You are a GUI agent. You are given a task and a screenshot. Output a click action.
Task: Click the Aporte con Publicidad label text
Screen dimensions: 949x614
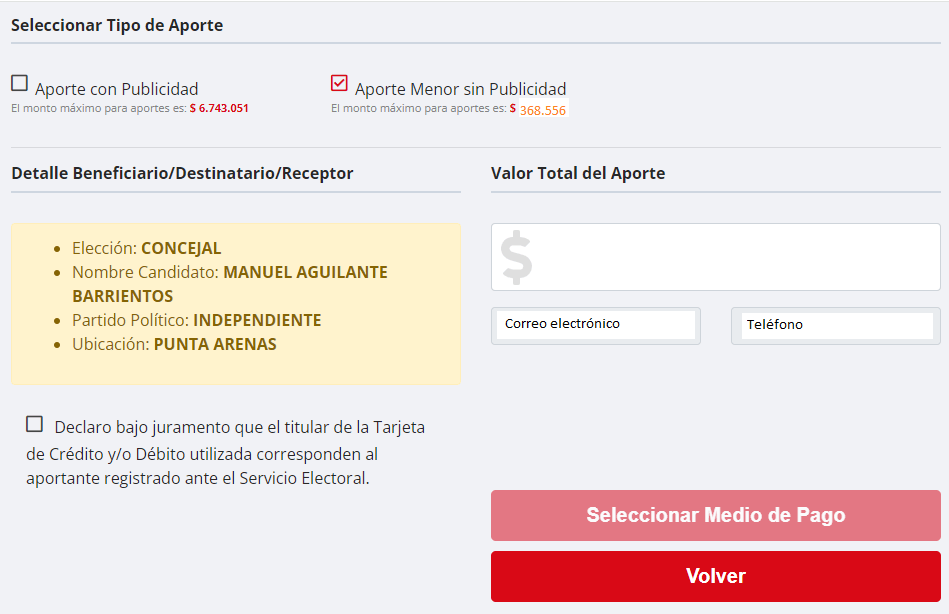pos(116,89)
